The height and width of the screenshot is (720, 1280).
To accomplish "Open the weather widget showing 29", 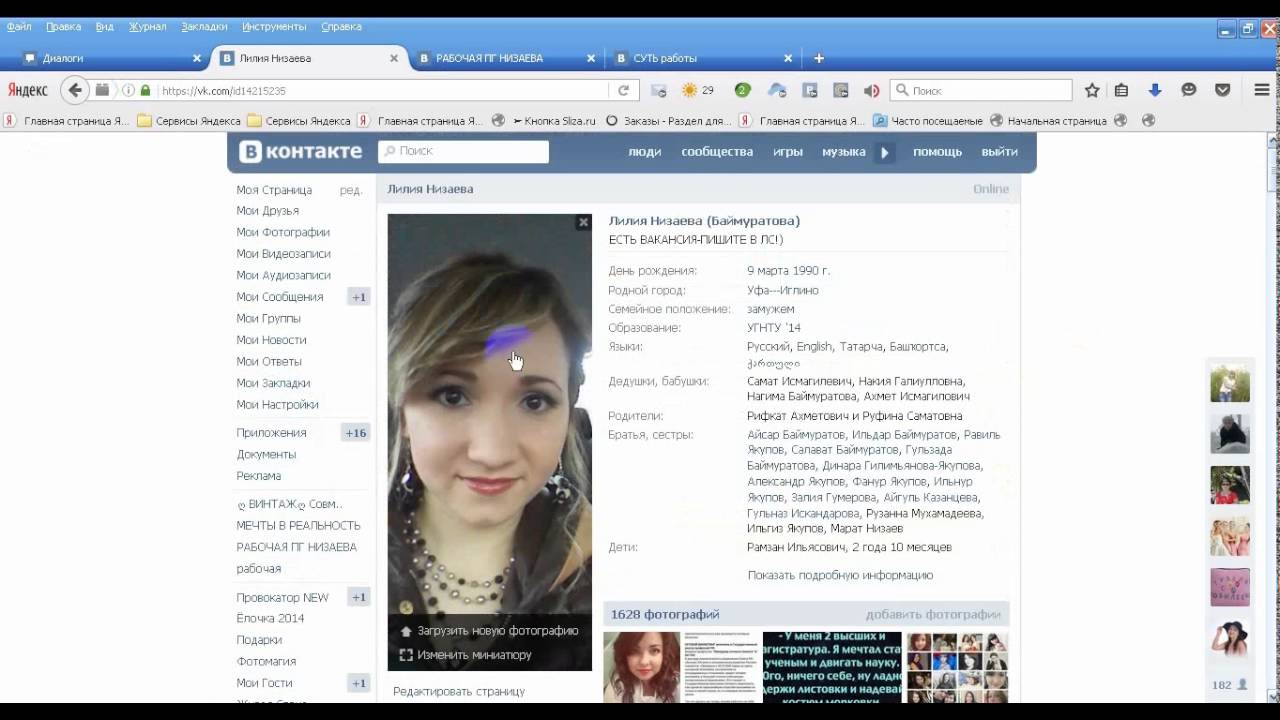I will point(697,90).
